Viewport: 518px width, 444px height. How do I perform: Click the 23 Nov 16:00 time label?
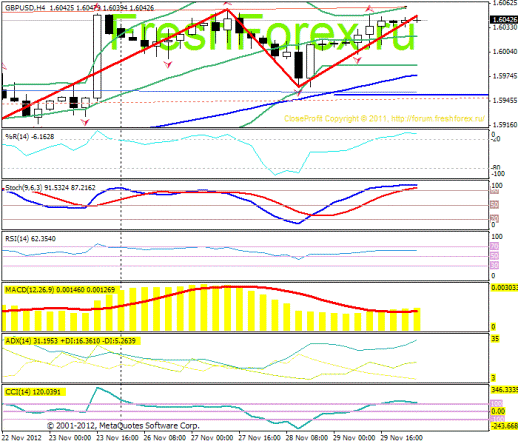[x=117, y=438]
